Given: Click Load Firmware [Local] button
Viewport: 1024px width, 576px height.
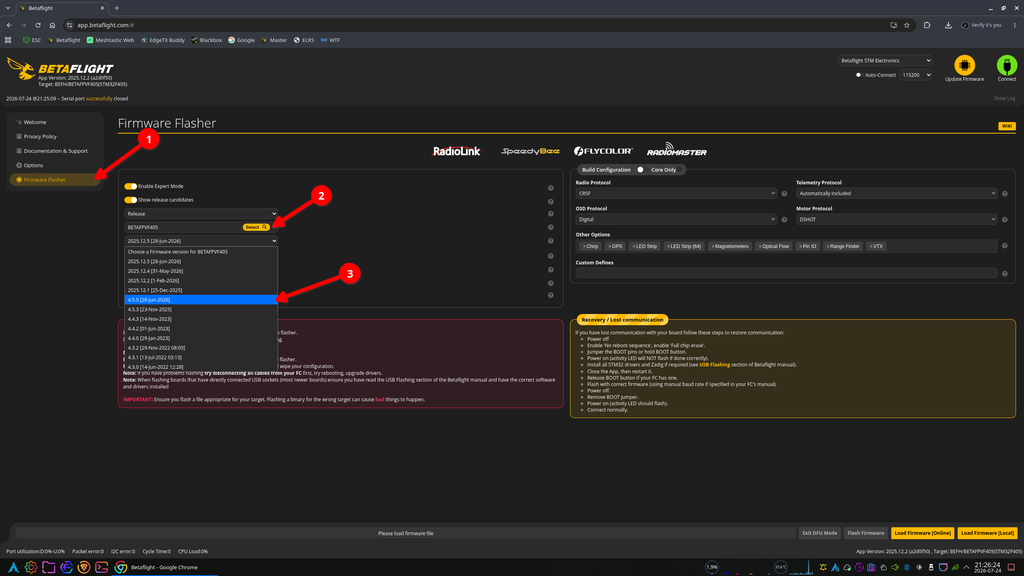Looking at the screenshot, I should [x=987, y=533].
